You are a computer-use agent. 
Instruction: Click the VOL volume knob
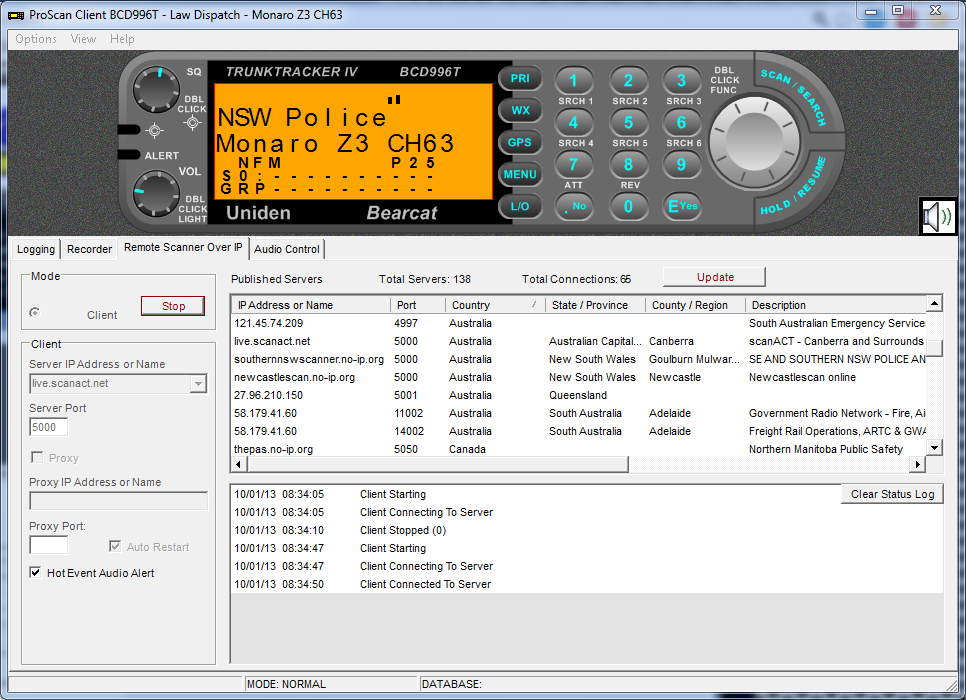click(155, 192)
